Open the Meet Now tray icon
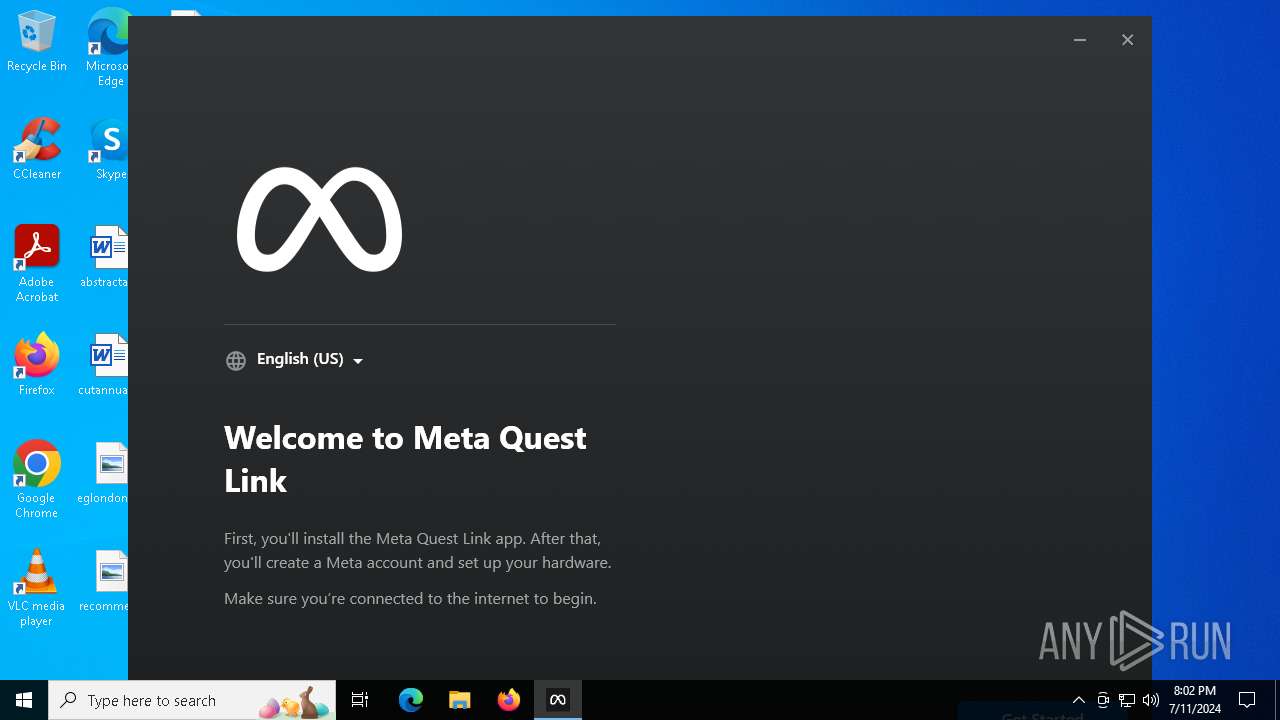 (x=1103, y=700)
